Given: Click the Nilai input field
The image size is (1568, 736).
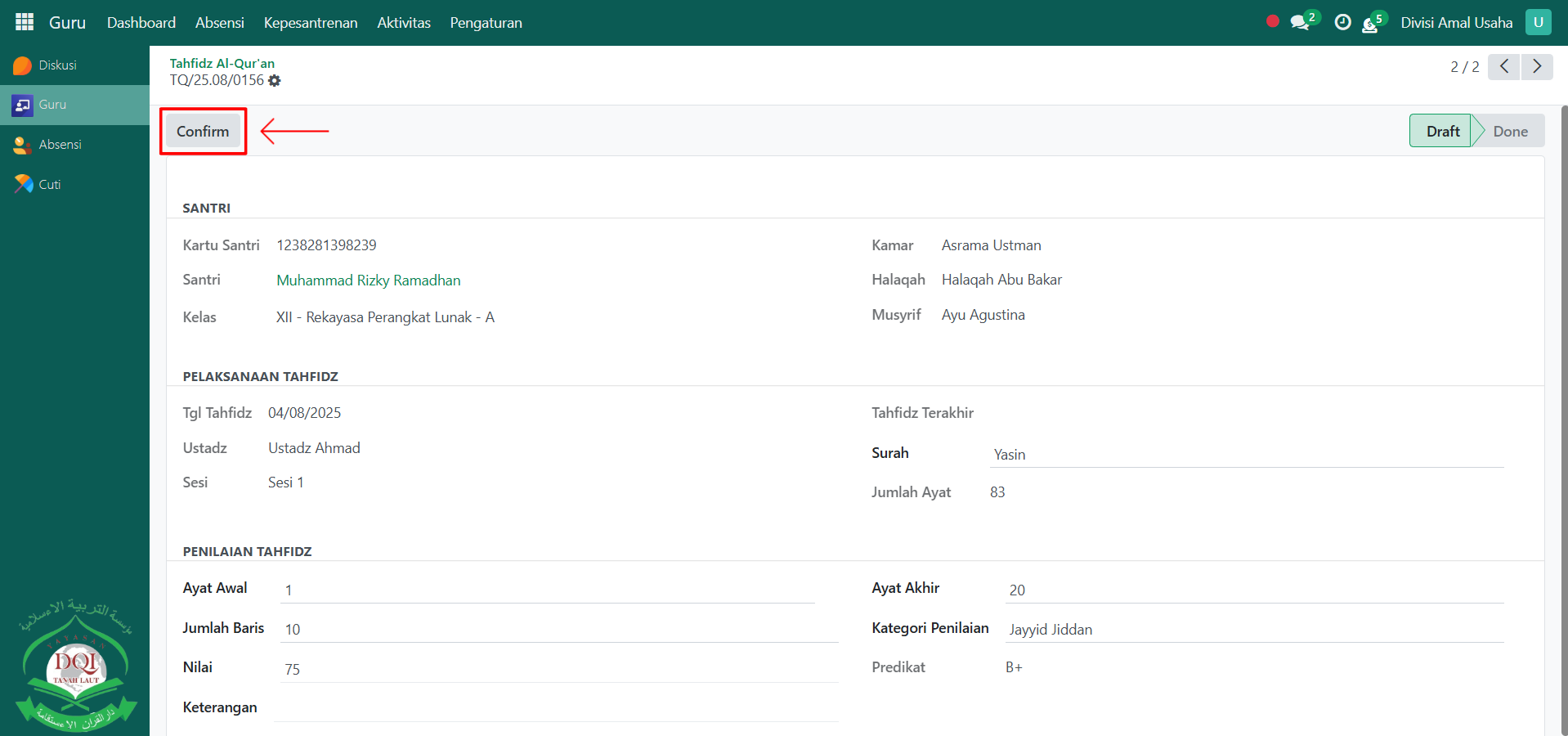Looking at the screenshot, I should [559, 670].
